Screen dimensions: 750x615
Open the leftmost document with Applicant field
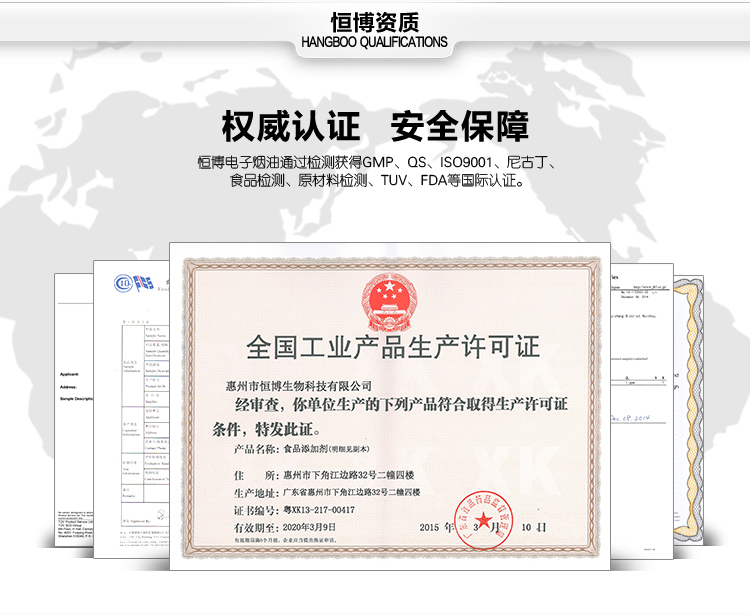coord(74,410)
